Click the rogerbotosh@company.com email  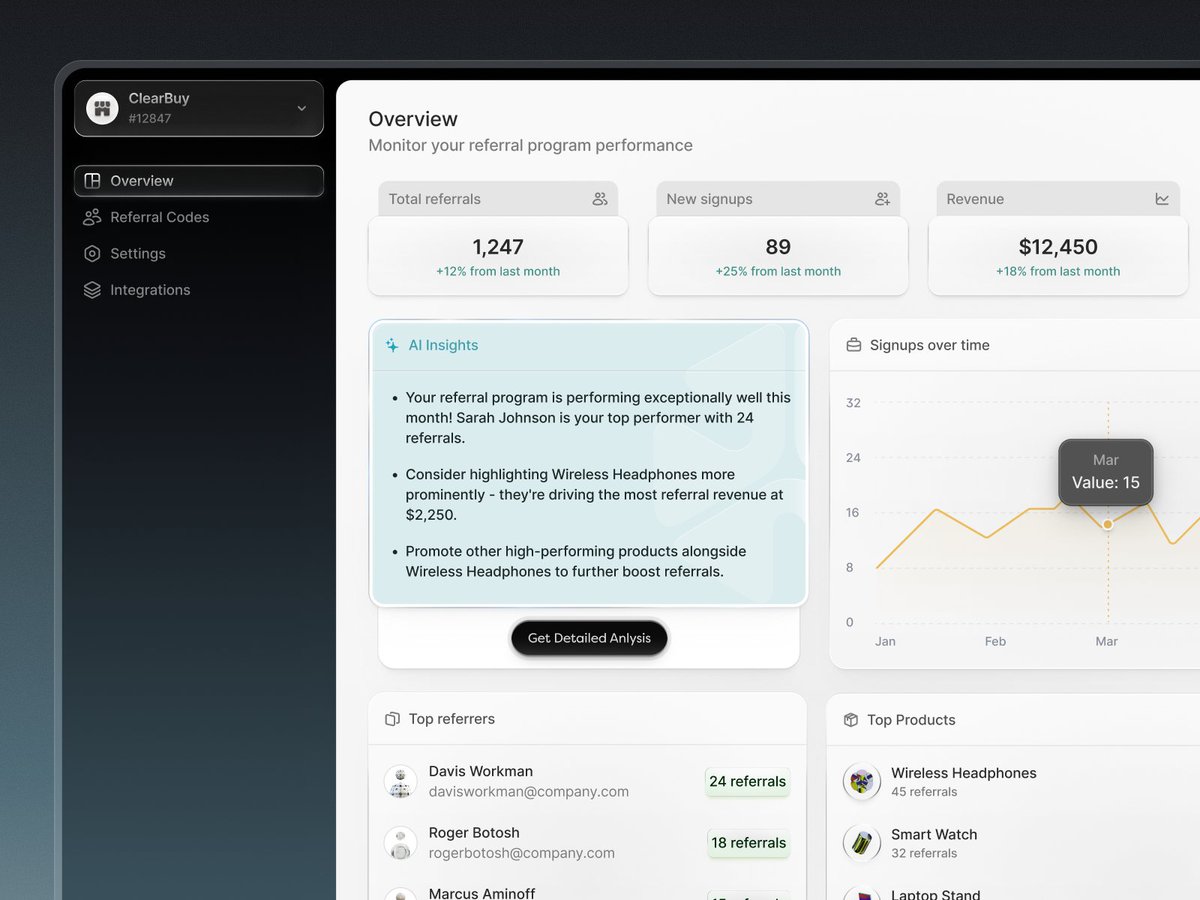[522, 853]
